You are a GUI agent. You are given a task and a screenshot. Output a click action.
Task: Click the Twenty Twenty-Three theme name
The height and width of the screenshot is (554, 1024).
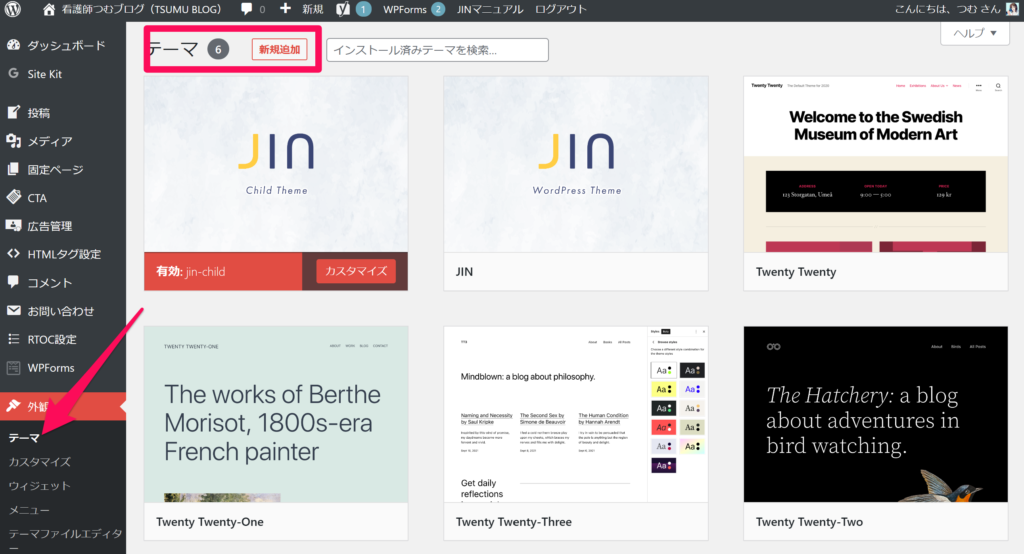point(514,522)
